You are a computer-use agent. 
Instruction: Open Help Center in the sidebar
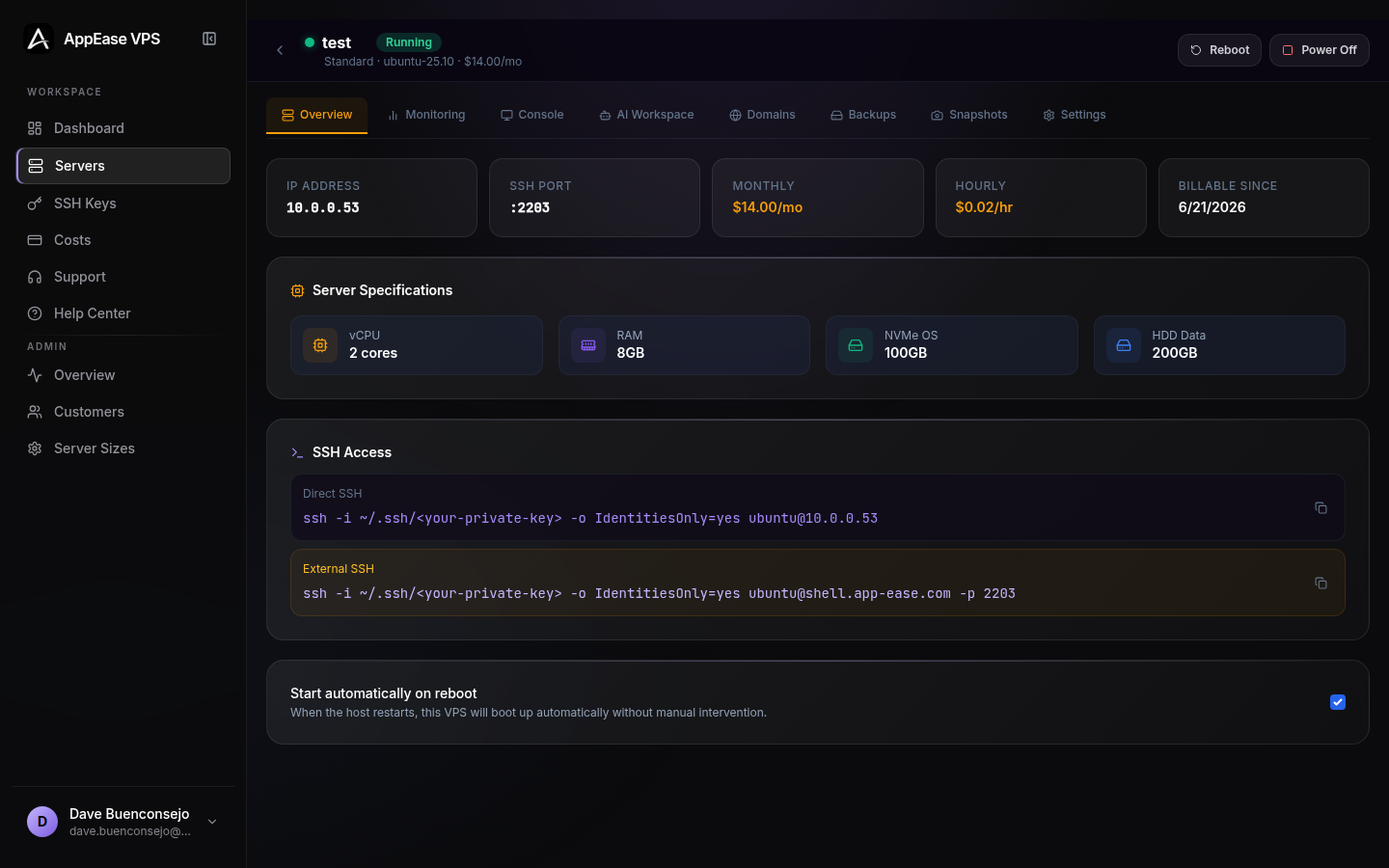[x=123, y=313]
